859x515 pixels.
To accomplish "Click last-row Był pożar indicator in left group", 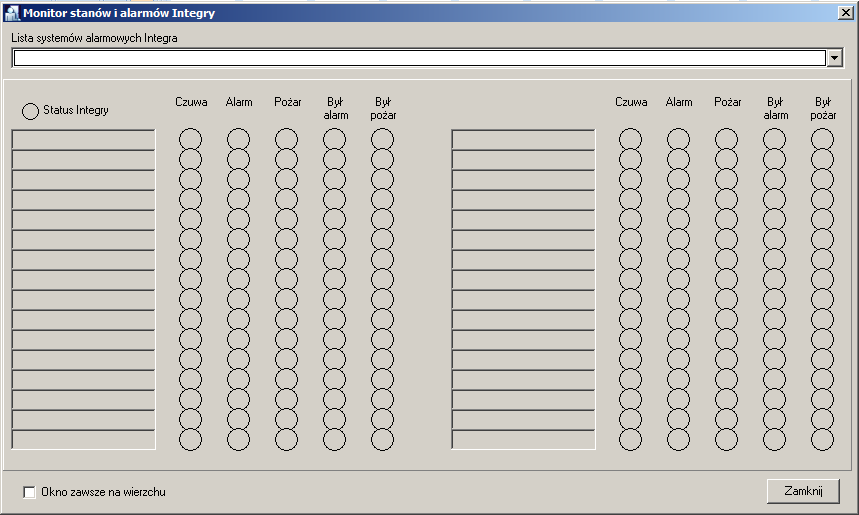I will click(382, 439).
